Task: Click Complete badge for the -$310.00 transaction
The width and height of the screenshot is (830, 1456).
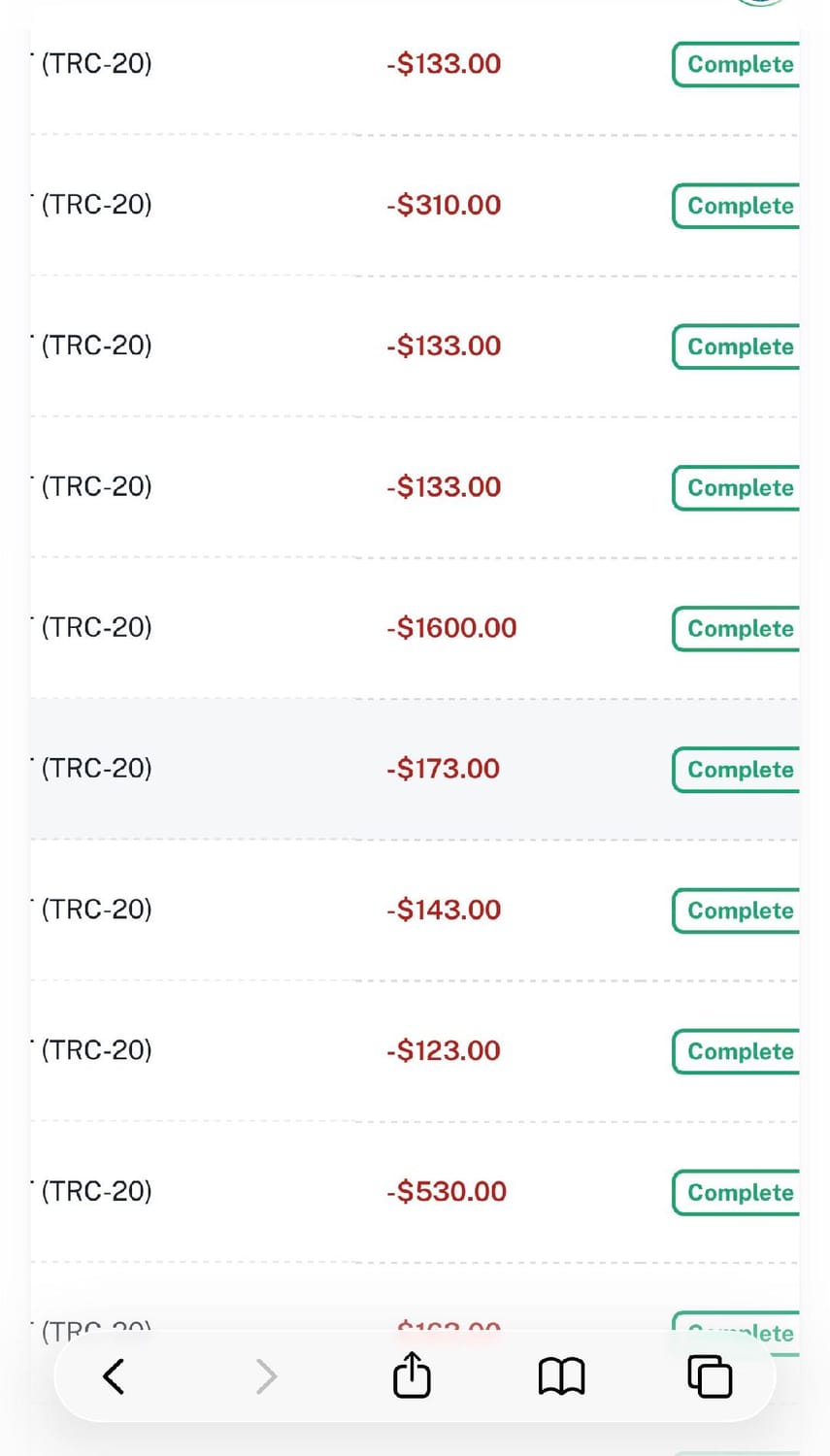Action: pos(738,206)
